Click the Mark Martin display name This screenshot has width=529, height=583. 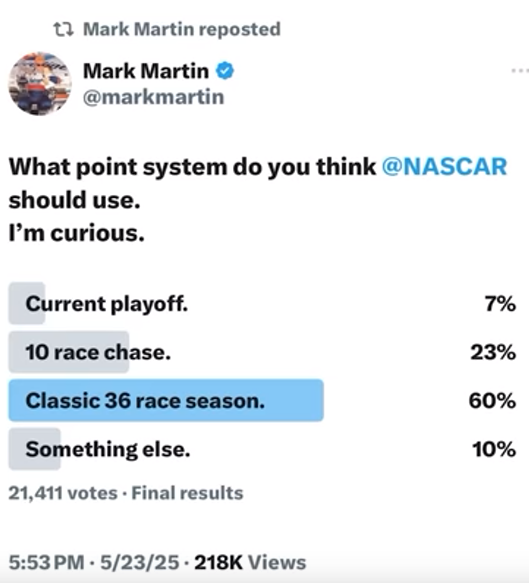pos(146,71)
